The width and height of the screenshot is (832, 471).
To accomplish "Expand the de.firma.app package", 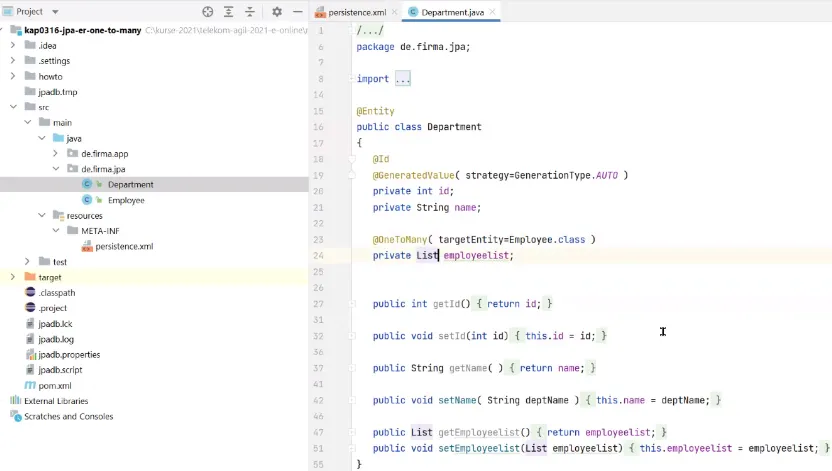I will point(56,153).
